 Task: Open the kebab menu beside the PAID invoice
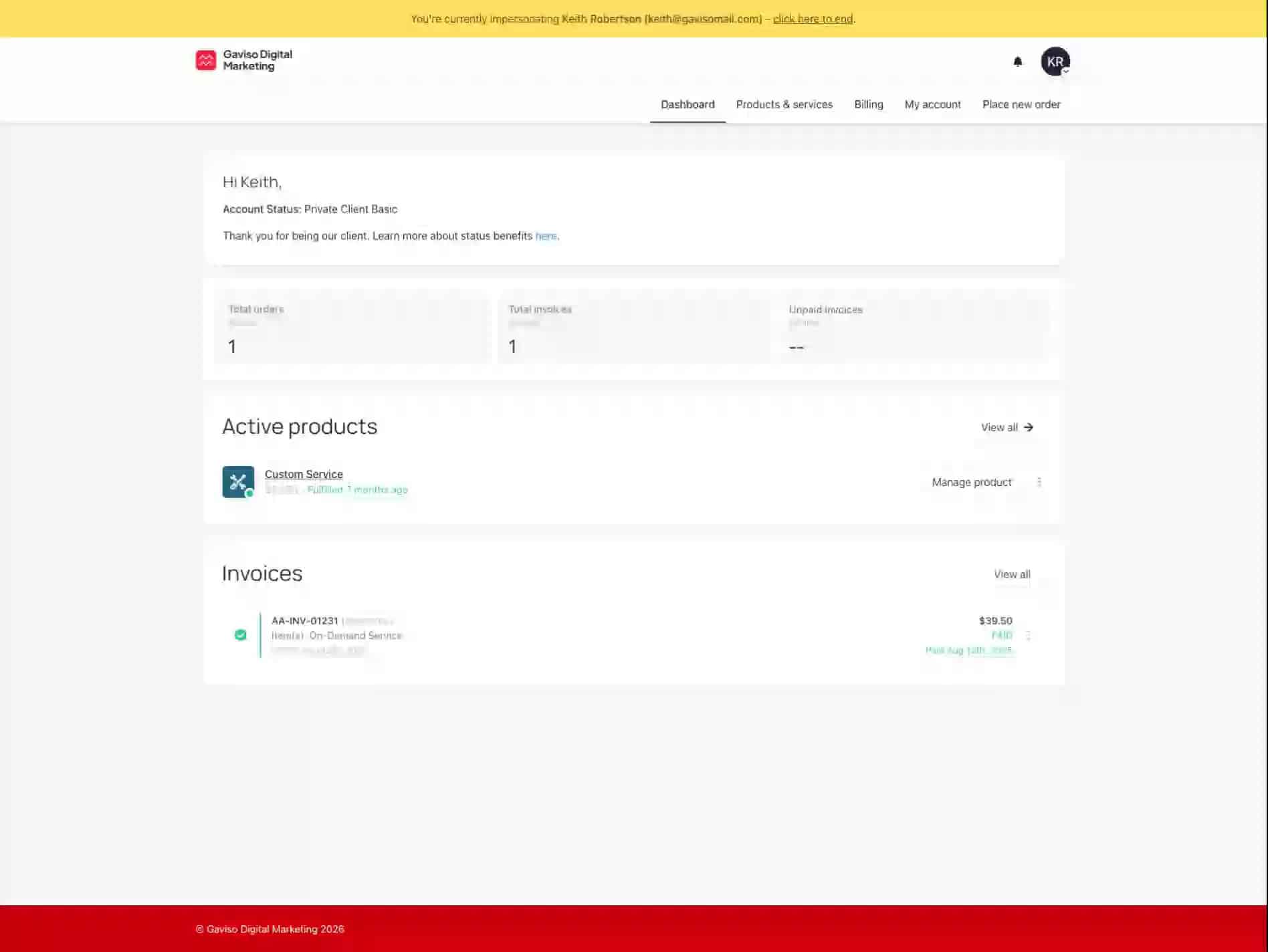1028,635
